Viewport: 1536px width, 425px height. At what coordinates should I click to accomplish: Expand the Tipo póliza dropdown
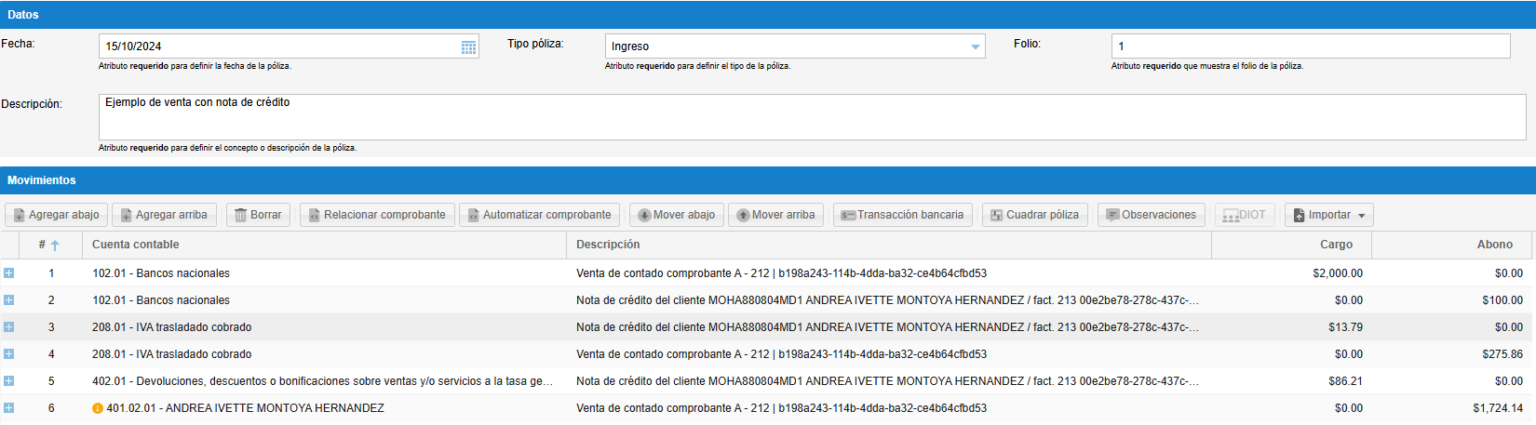click(x=975, y=47)
